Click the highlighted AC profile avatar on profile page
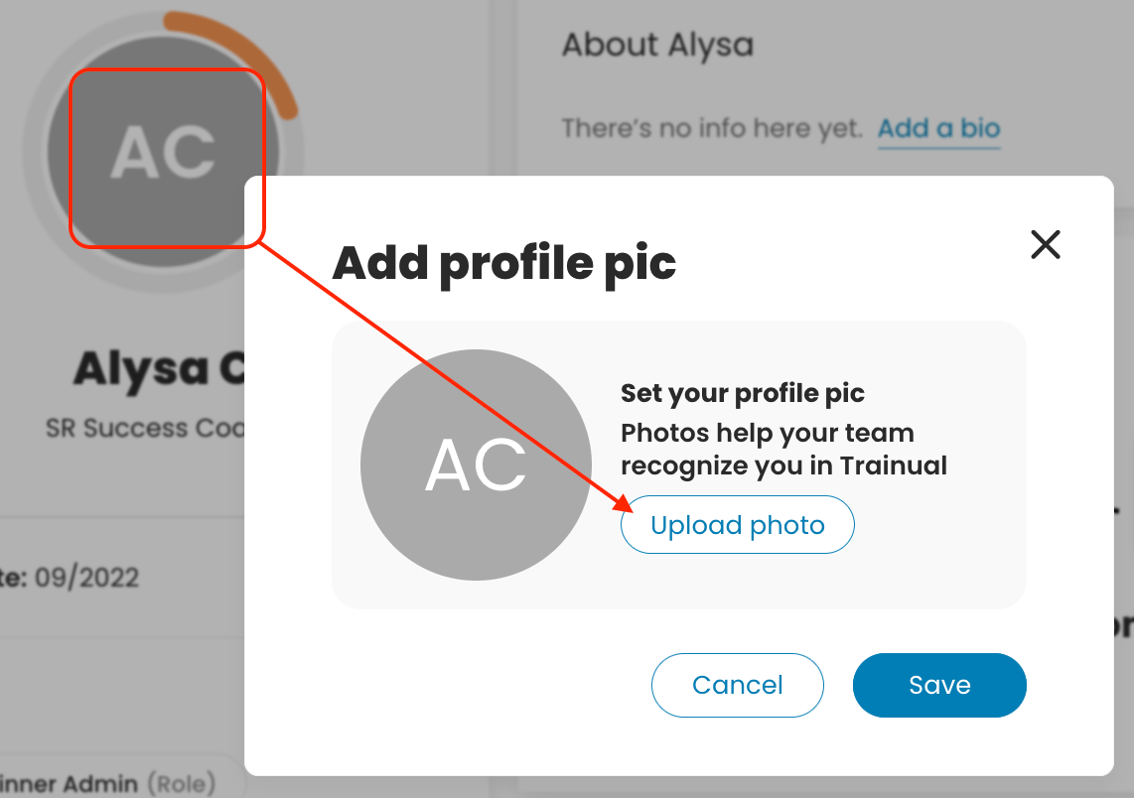Screen dimensions: 1134x798 pyautogui.click(x=166, y=155)
